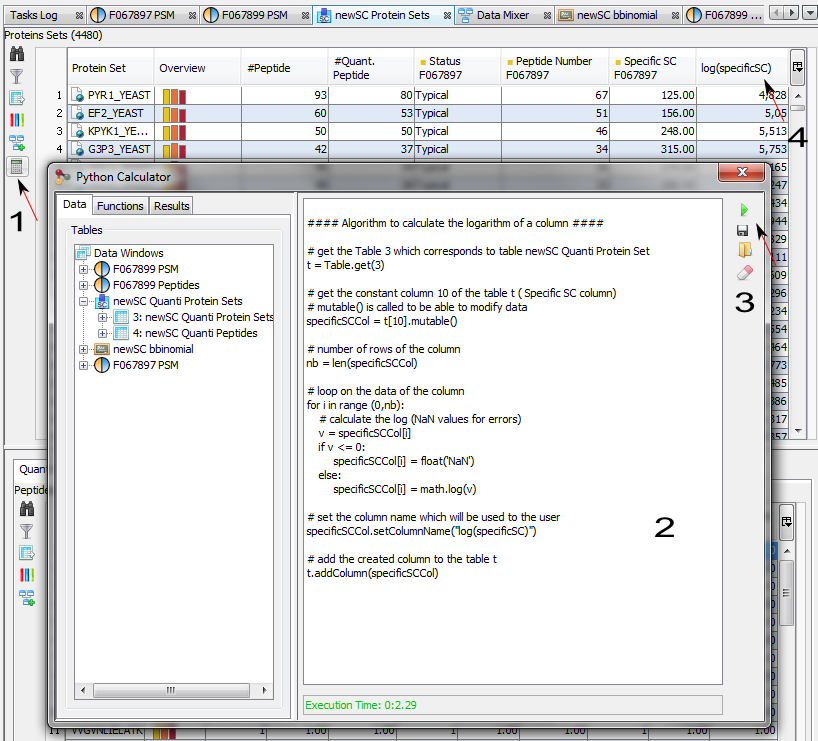The image size is (818, 741).
Task: Expand the F067897 PSM tree node
Action: 84,365
